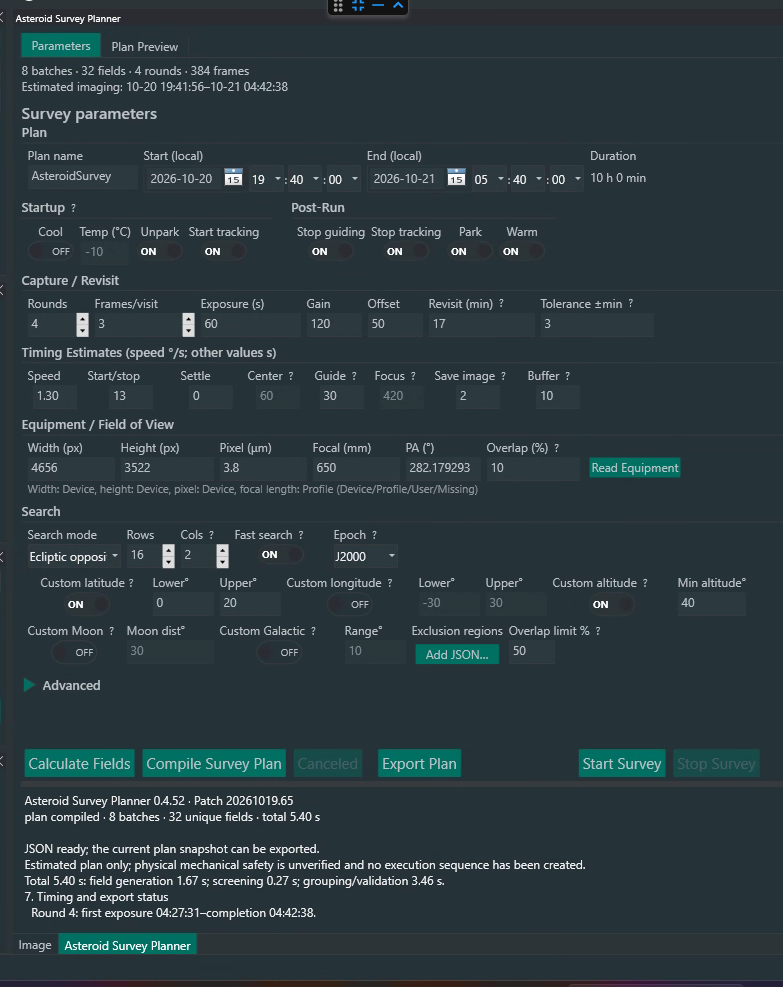This screenshot has height=987, width=783.
Task: Enable the Custom Galactic toggle
Action: coord(279,652)
